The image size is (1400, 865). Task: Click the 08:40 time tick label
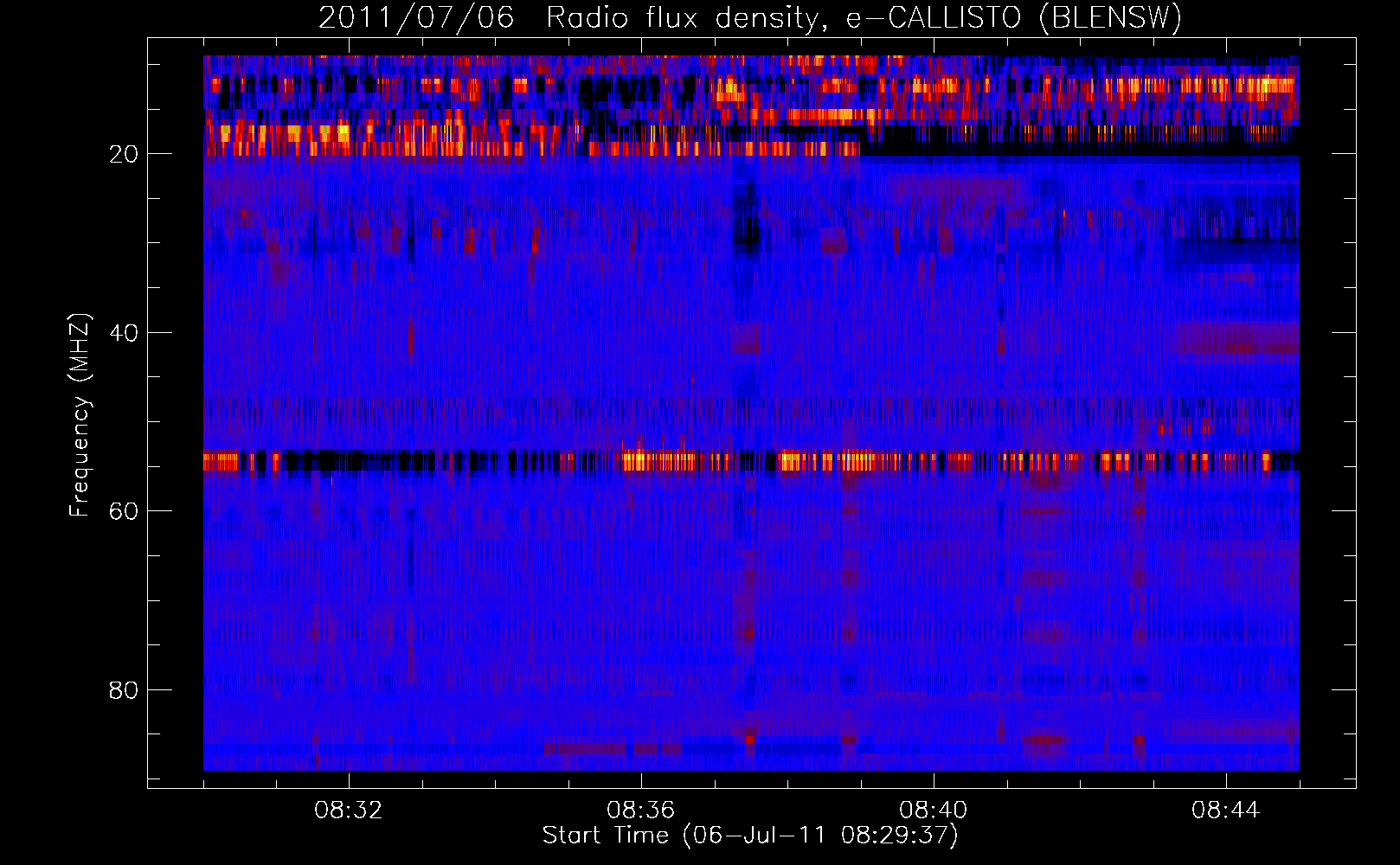[x=934, y=811]
